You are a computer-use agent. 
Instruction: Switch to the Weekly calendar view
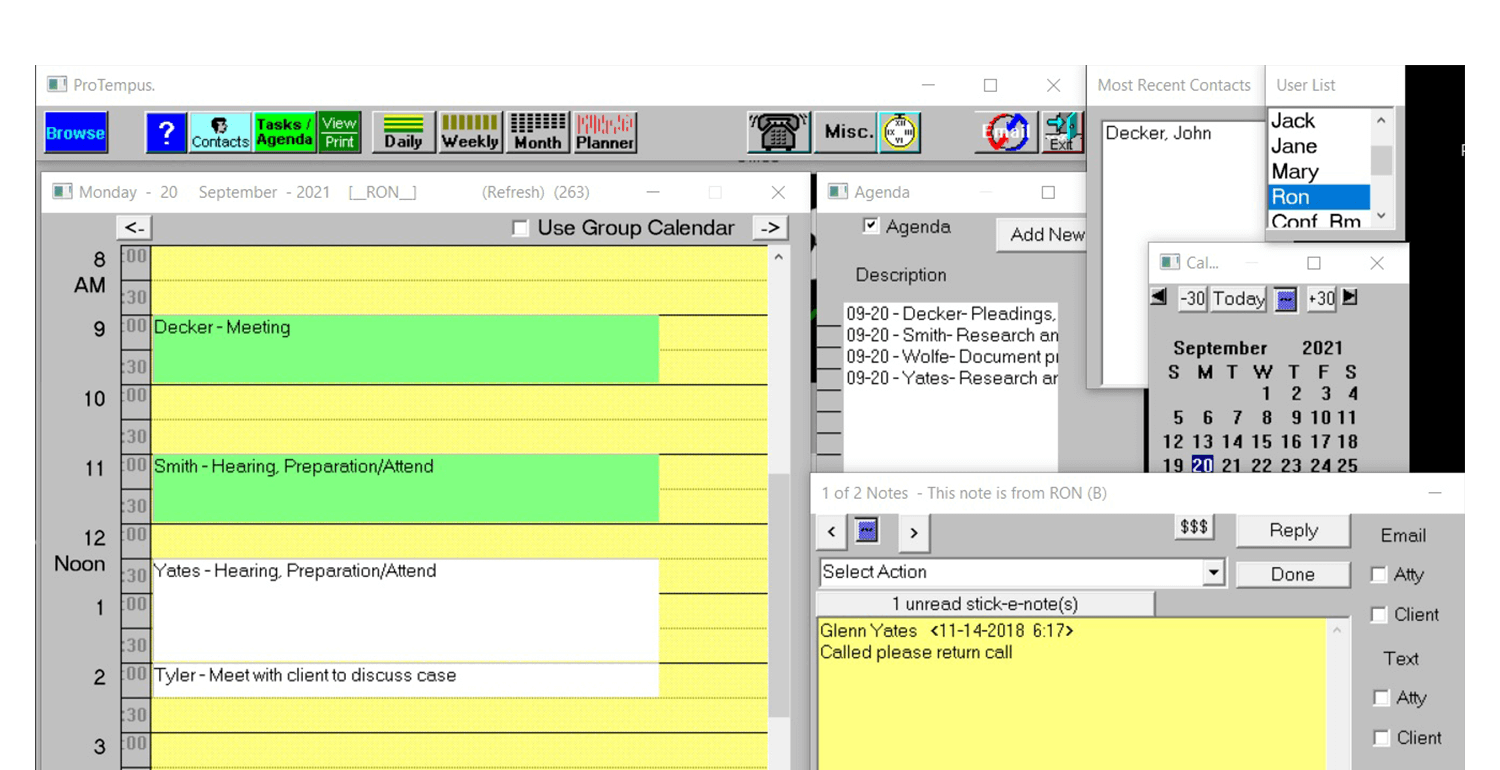pos(470,133)
